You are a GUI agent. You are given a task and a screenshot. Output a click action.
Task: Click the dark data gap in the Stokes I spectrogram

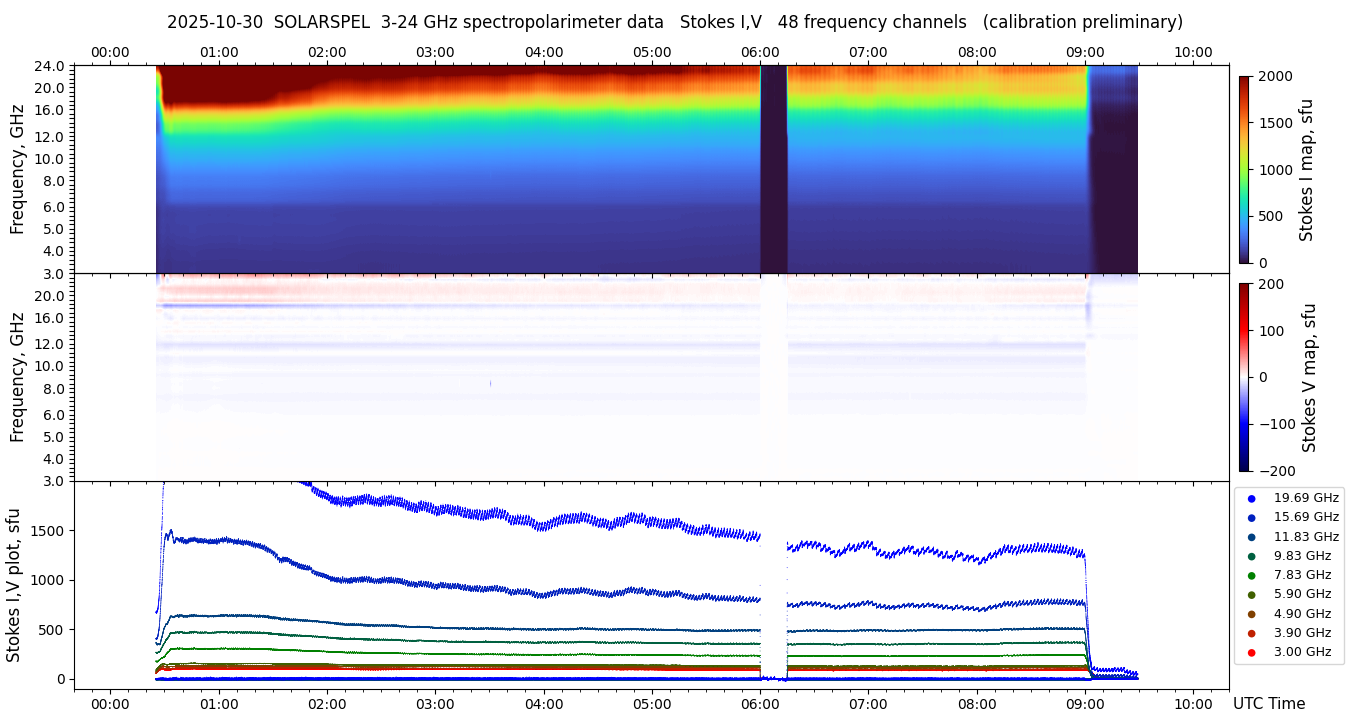click(x=773, y=170)
